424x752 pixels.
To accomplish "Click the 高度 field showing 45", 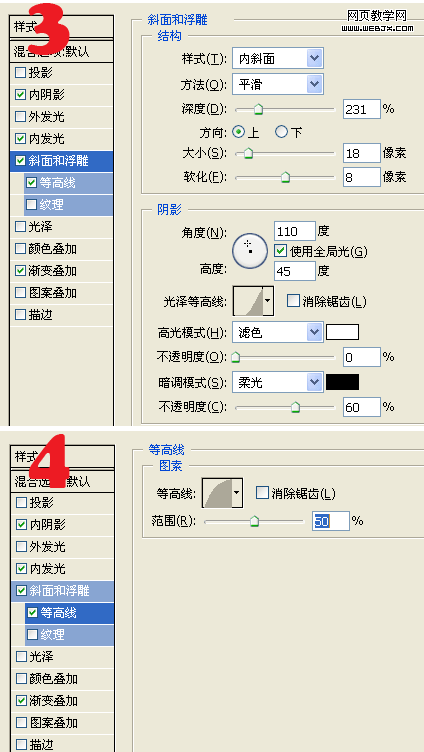I will (x=295, y=271).
